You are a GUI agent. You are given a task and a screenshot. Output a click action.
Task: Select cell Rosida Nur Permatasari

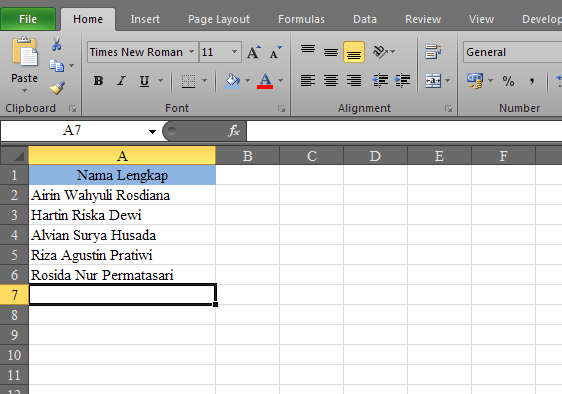click(122, 275)
